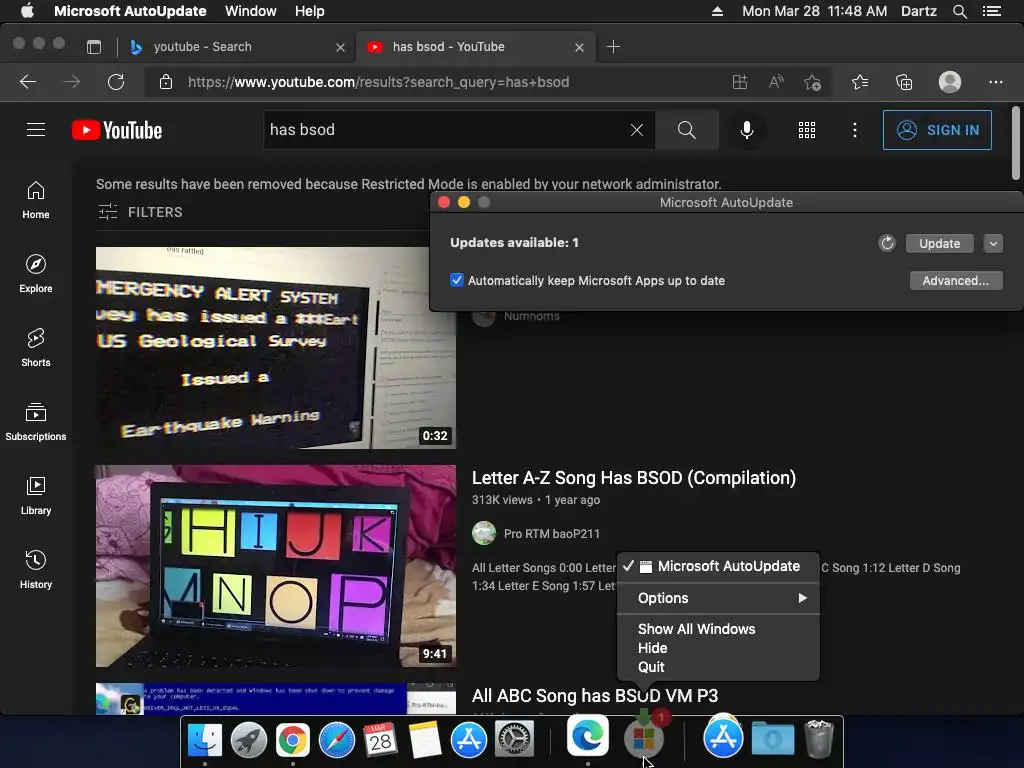
Task: Open Library in the YouTube sidebar
Action: [36, 496]
